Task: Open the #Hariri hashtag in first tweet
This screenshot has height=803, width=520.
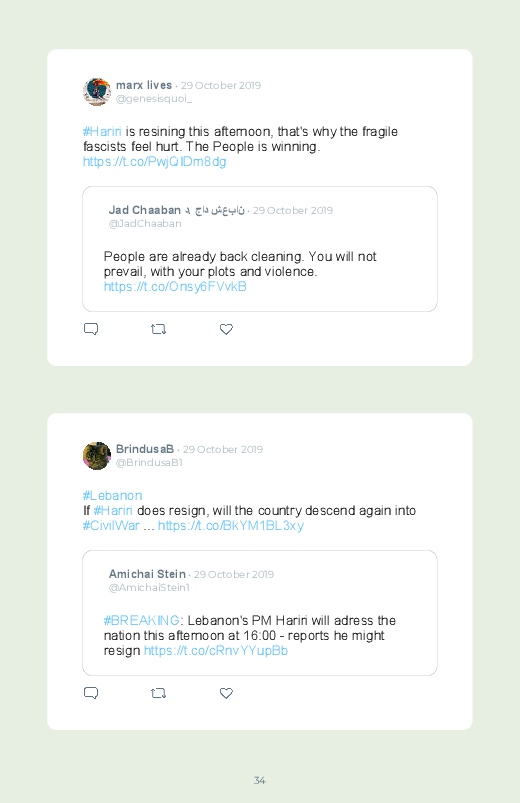Action: click(102, 132)
